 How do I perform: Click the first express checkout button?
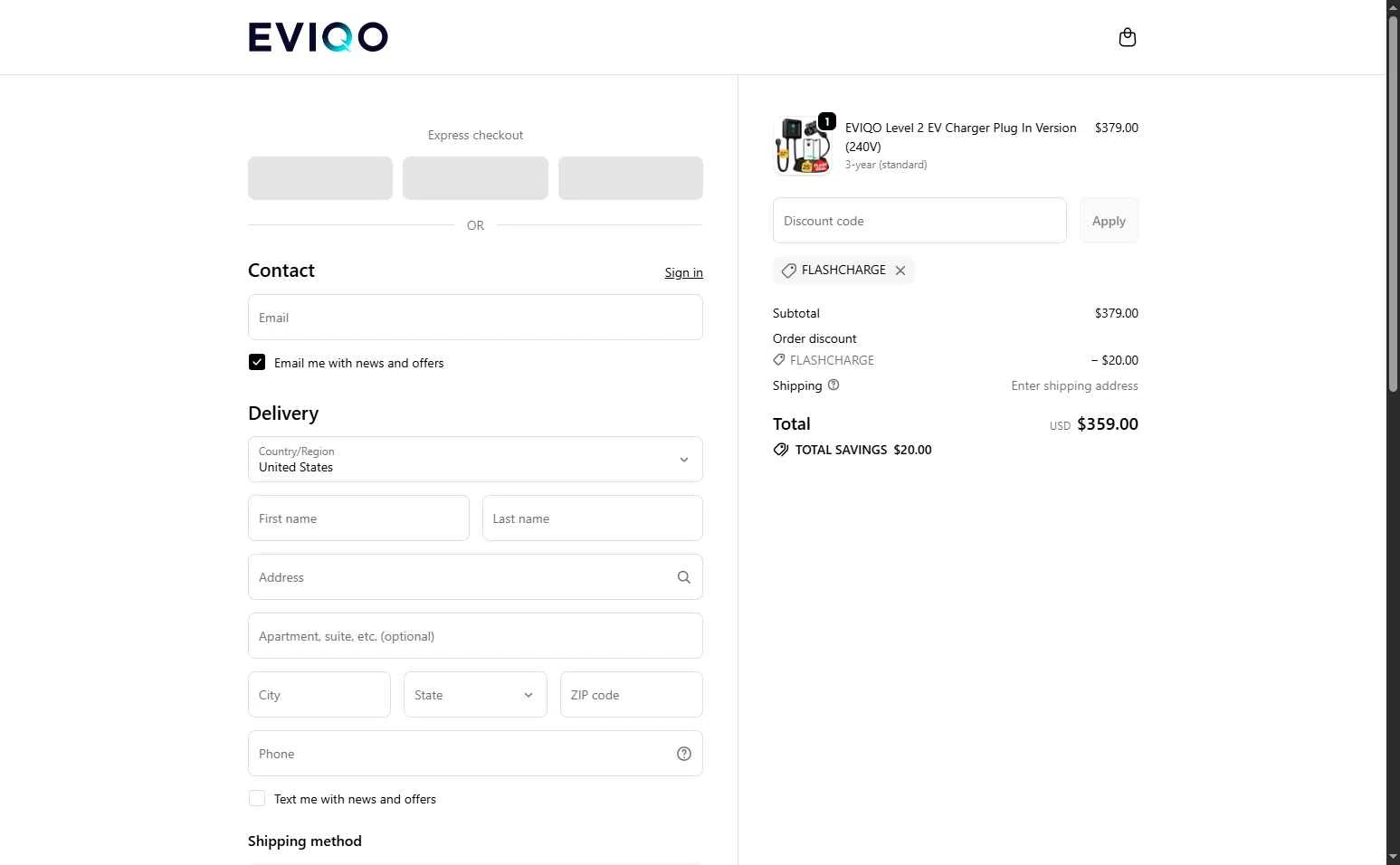point(320,178)
